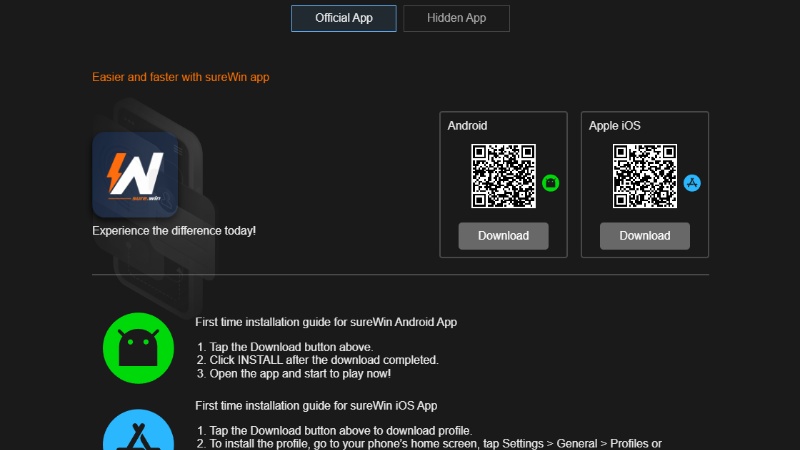Click the large green Android guide icon
Viewport: 800px width, 450px height.
coord(138,348)
